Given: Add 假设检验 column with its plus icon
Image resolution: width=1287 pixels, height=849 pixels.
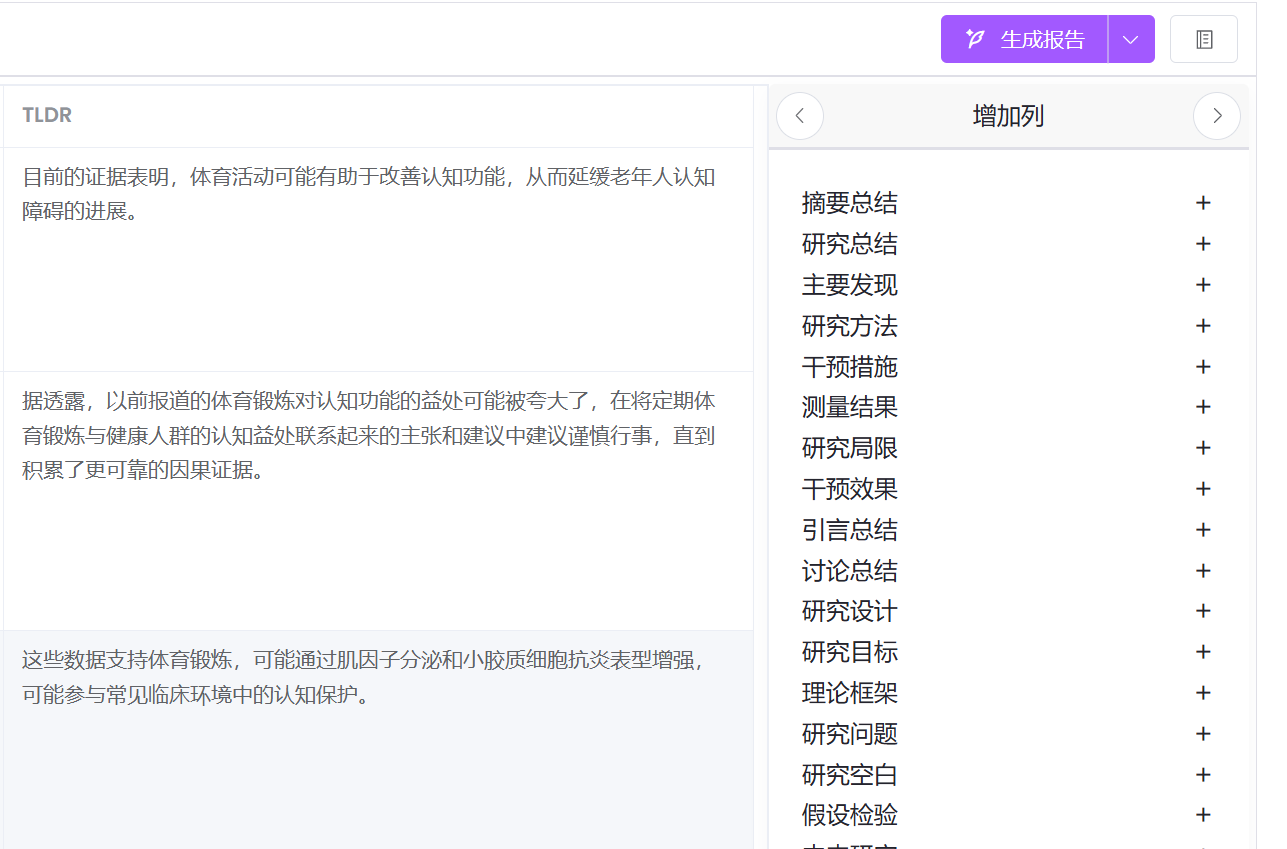Looking at the screenshot, I should click(1203, 815).
